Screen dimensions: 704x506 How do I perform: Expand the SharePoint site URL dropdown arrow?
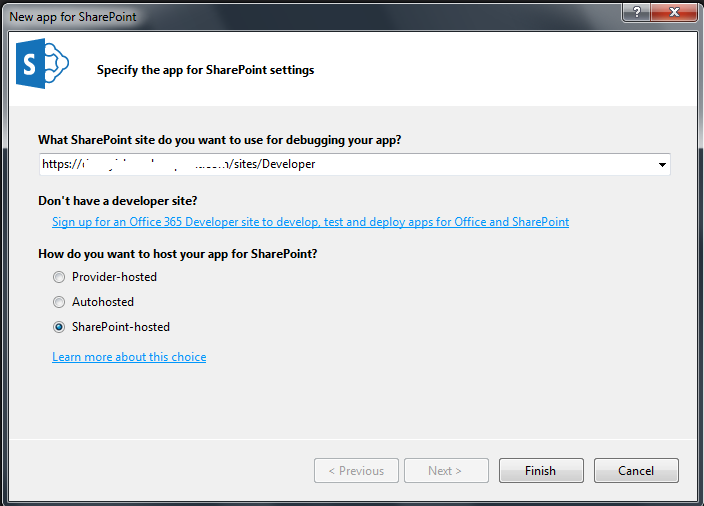point(662,165)
